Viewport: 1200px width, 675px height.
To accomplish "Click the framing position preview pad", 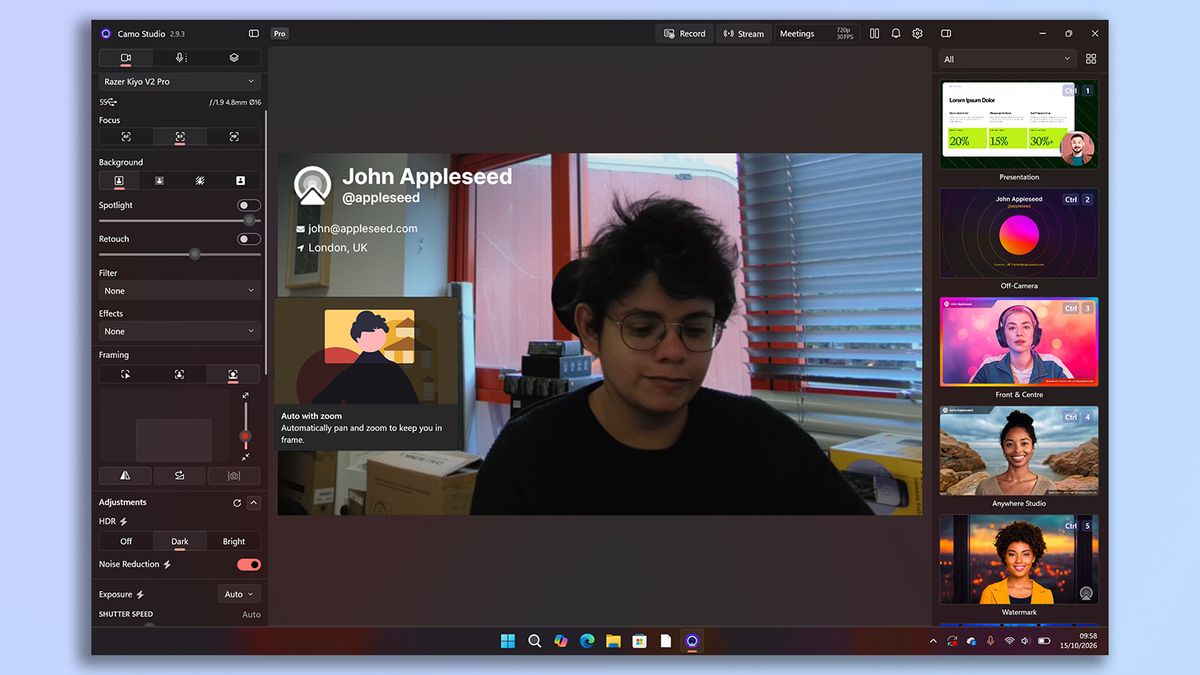I will point(165,425).
